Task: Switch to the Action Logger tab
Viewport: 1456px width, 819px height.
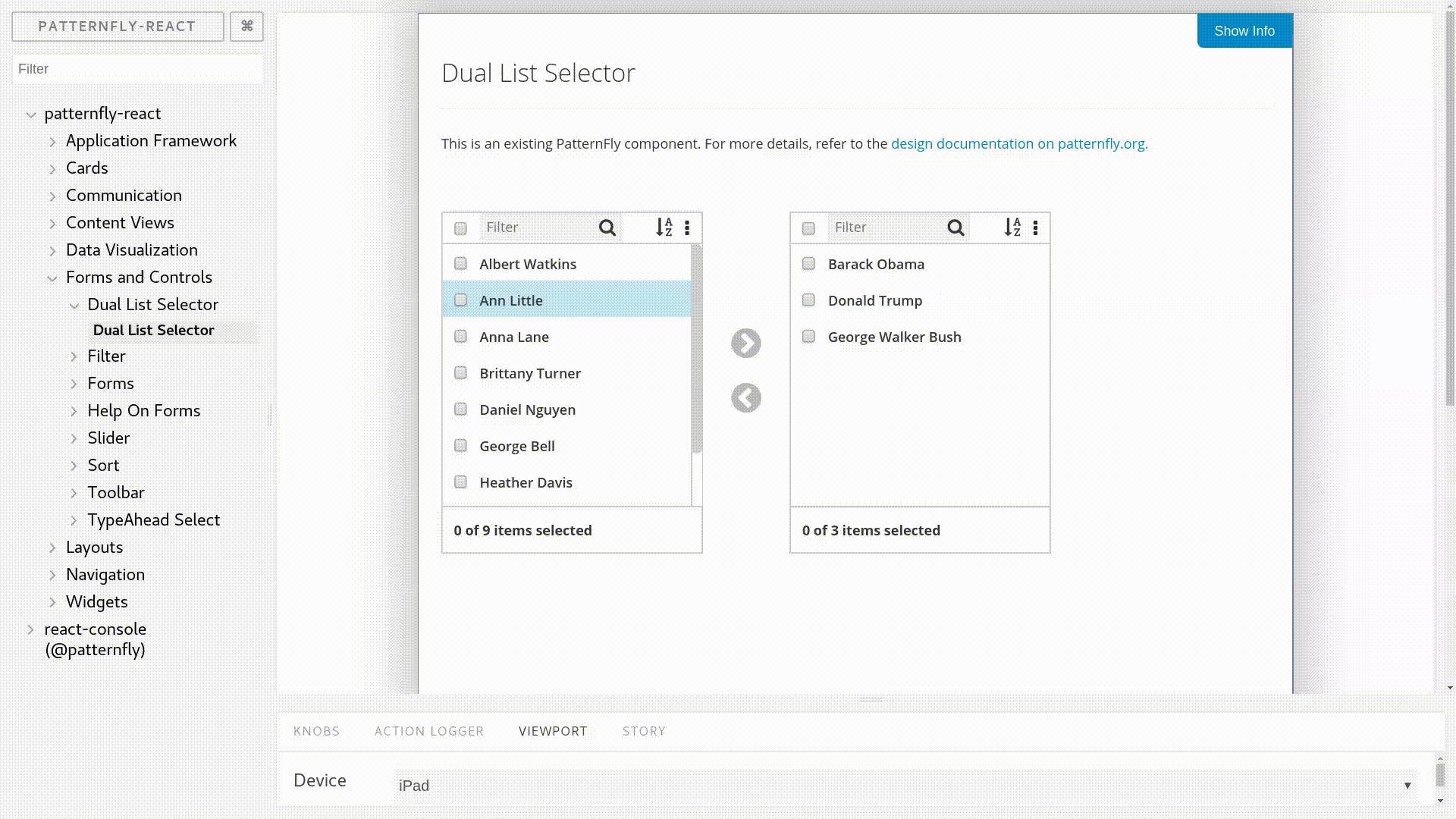Action: click(429, 731)
